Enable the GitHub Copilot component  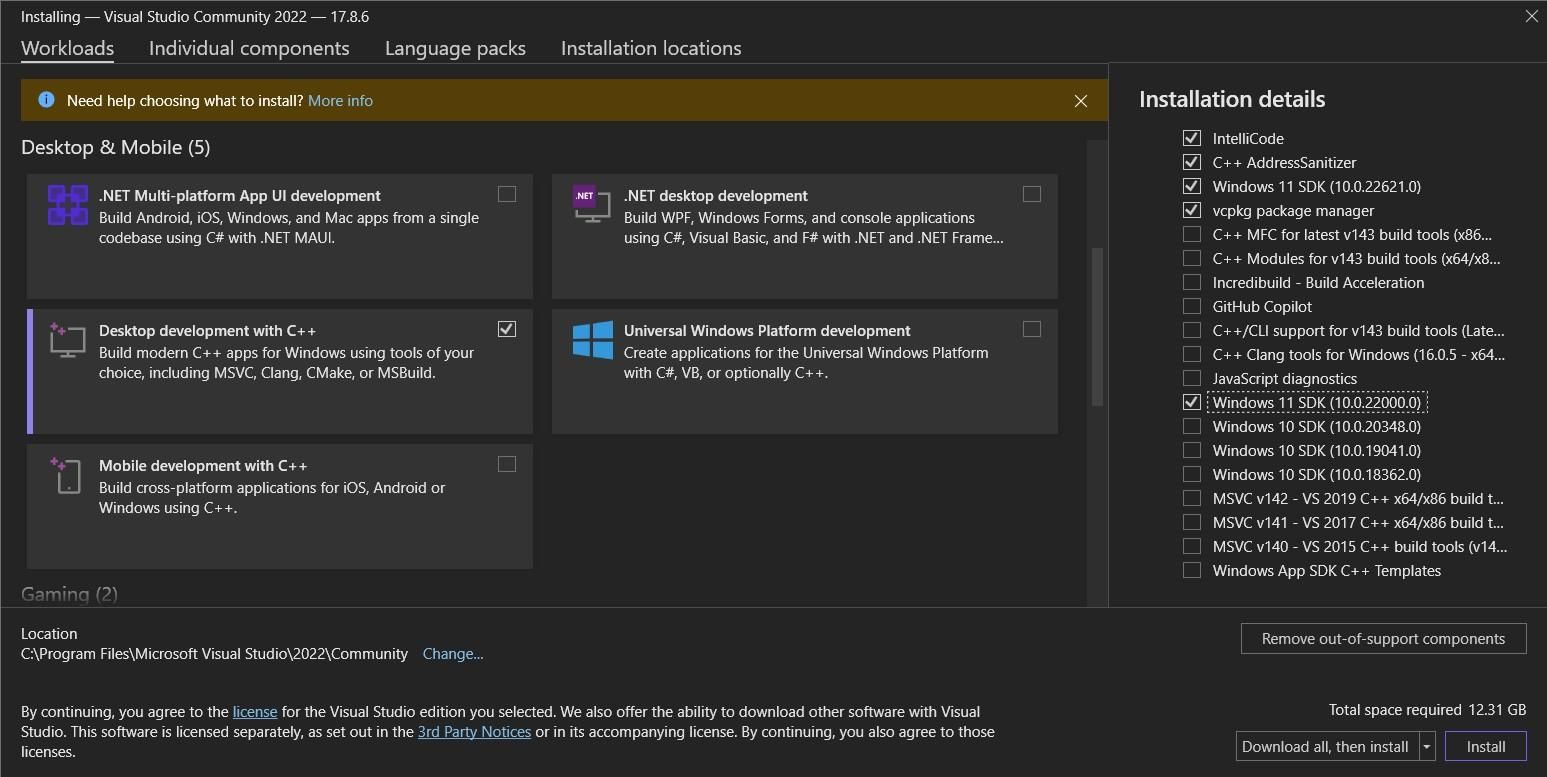pos(1191,307)
